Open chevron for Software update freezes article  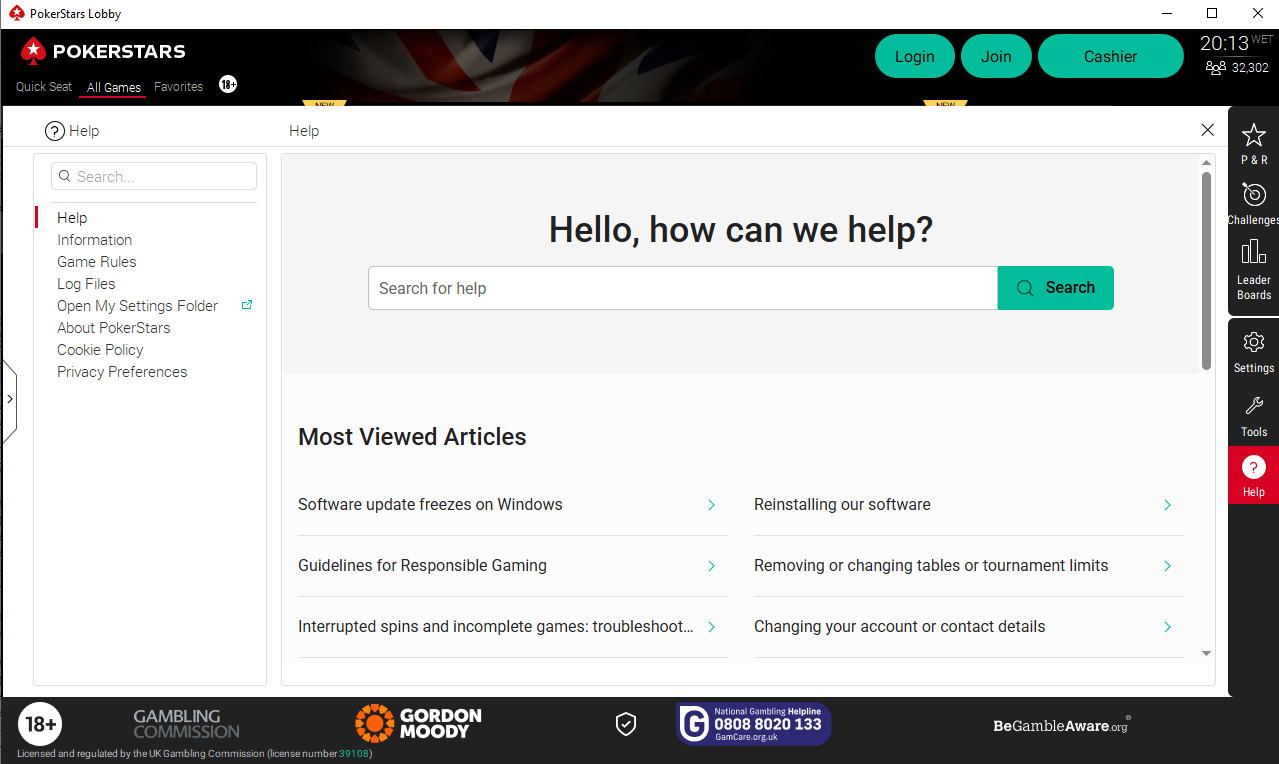pyautogui.click(x=711, y=505)
